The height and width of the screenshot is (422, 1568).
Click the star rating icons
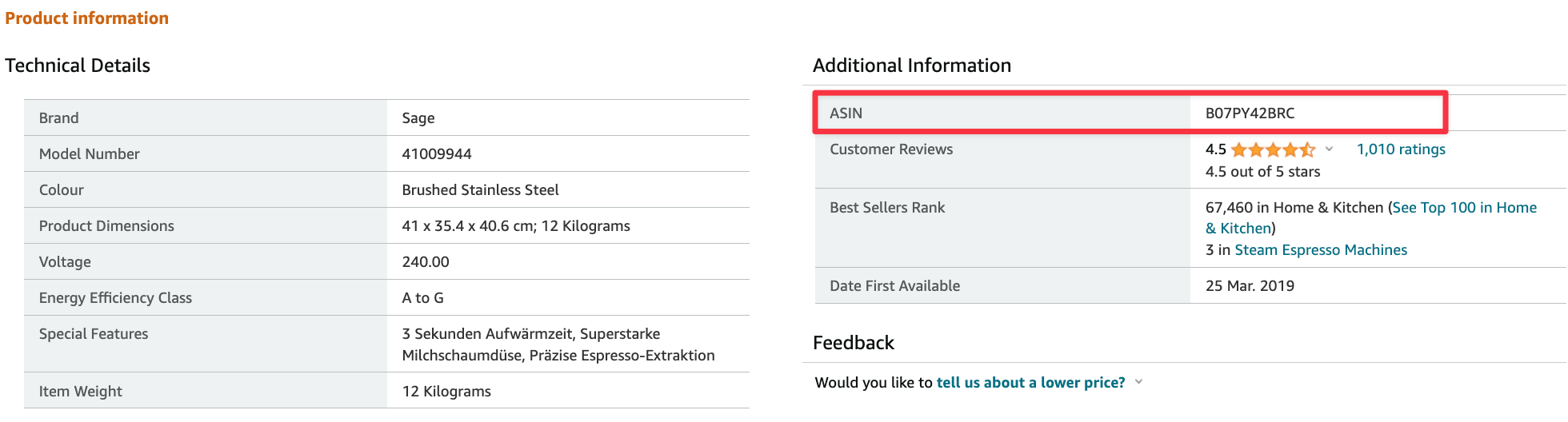(x=1272, y=149)
